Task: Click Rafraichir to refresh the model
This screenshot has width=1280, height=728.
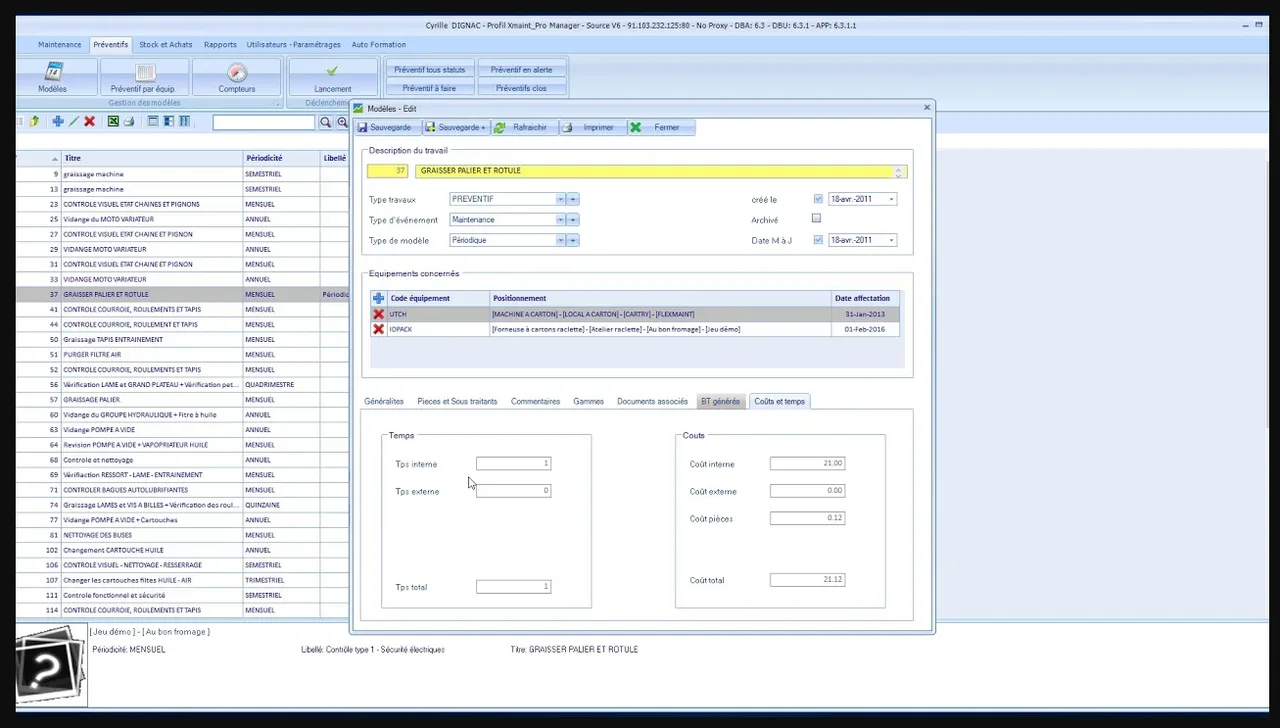Action: (x=522, y=127)
